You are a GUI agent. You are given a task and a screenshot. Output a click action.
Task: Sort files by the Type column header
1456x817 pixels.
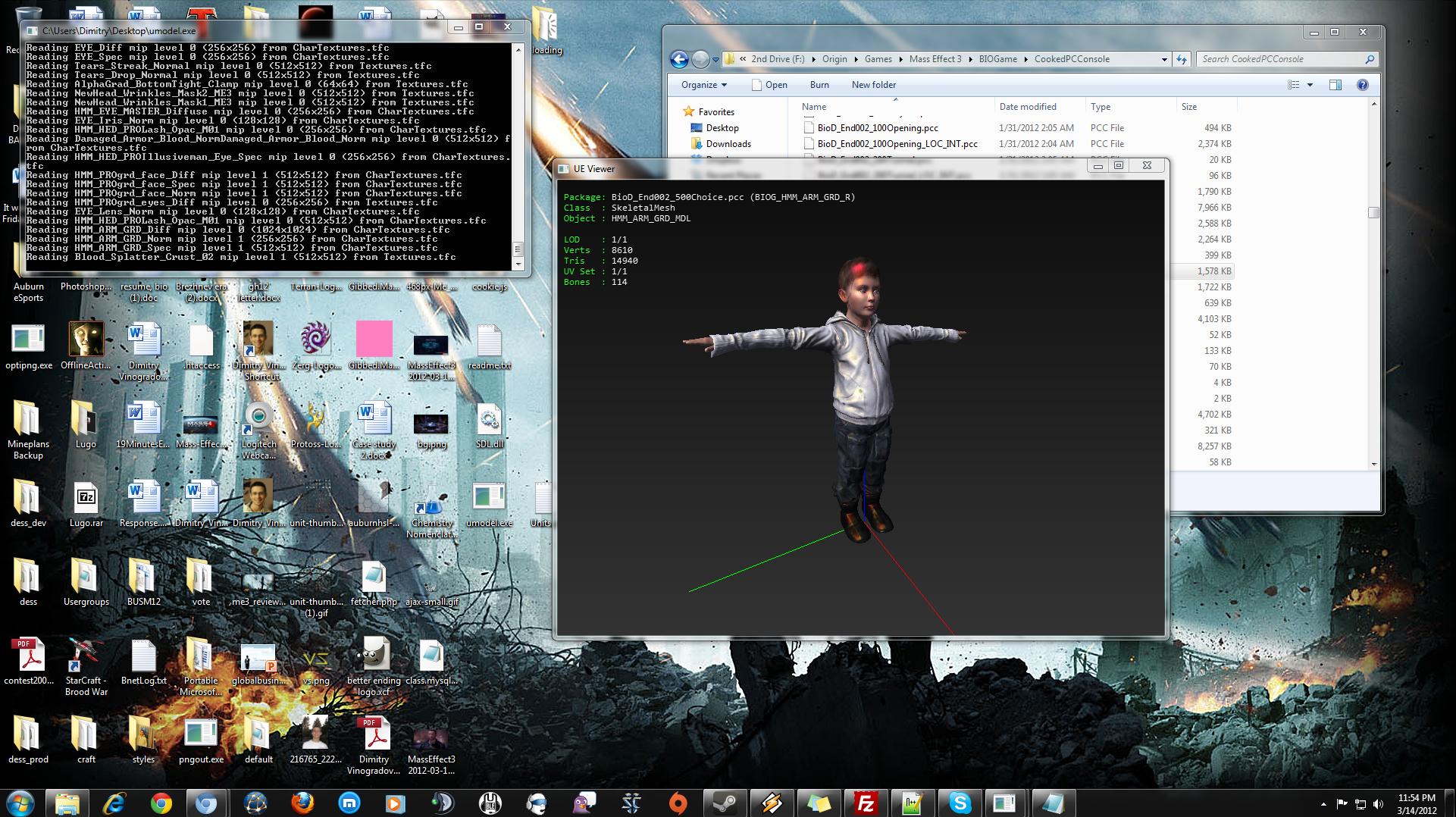(1129, 107)
